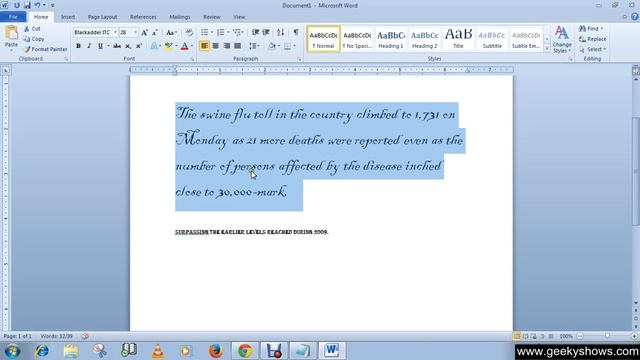The width and height of the screenshot is (640, 360).
Task: Cut the selected text
Action: click(x=32, y=29)
